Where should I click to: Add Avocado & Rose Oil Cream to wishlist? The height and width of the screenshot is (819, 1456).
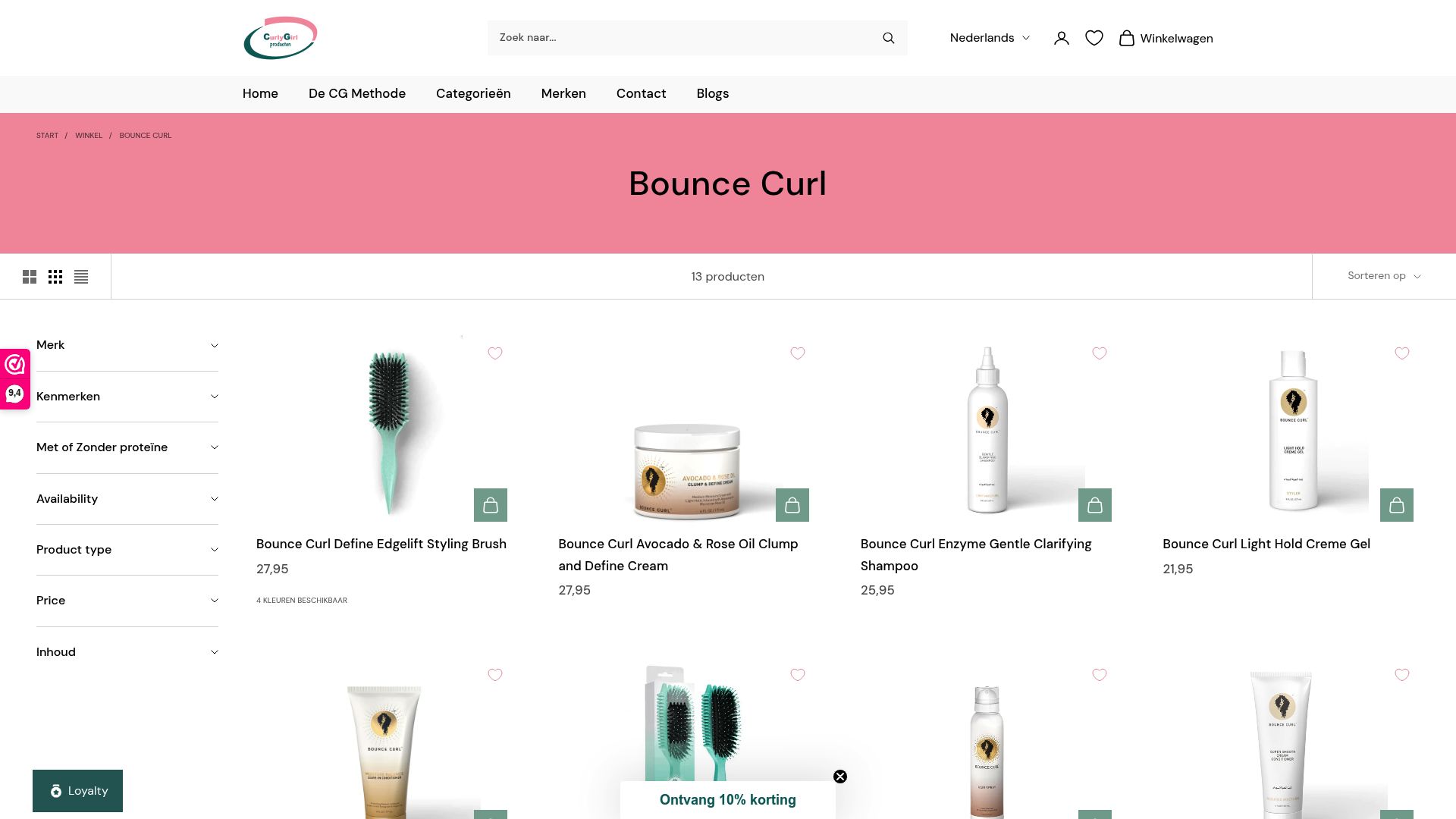(798, 353)
